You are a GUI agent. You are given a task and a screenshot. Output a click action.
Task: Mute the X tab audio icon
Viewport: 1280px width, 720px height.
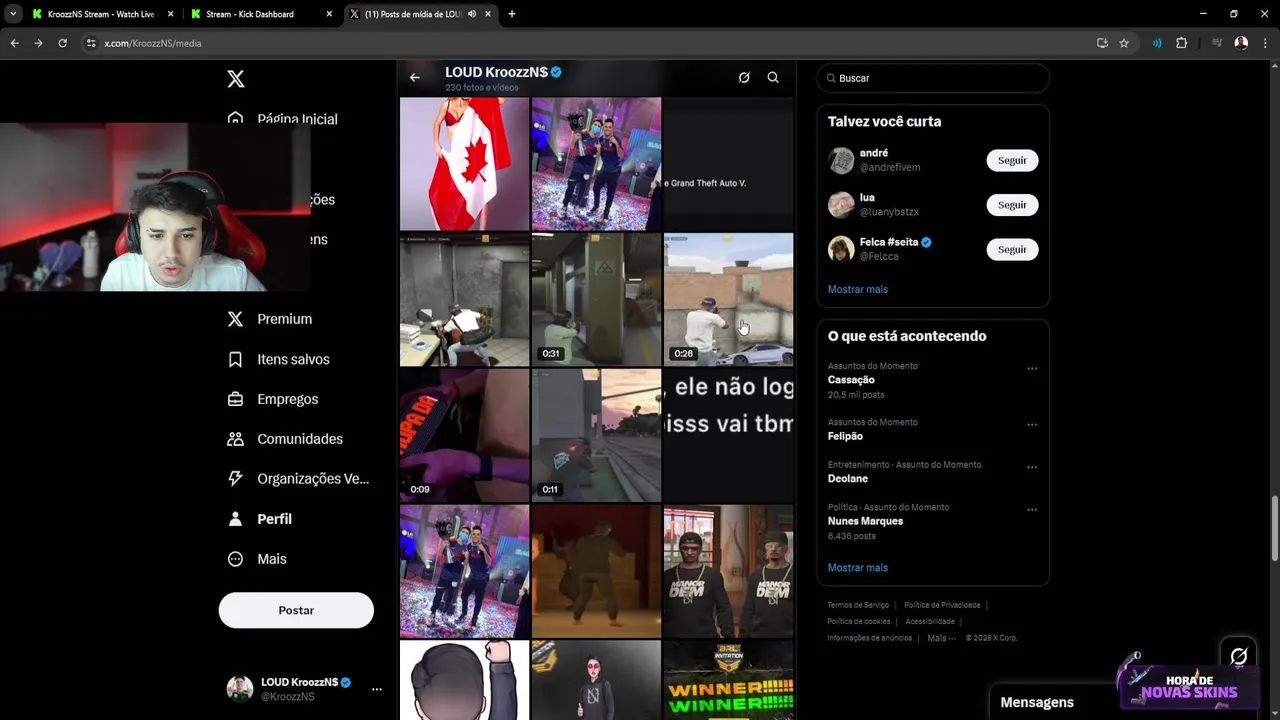coord(471,14)
